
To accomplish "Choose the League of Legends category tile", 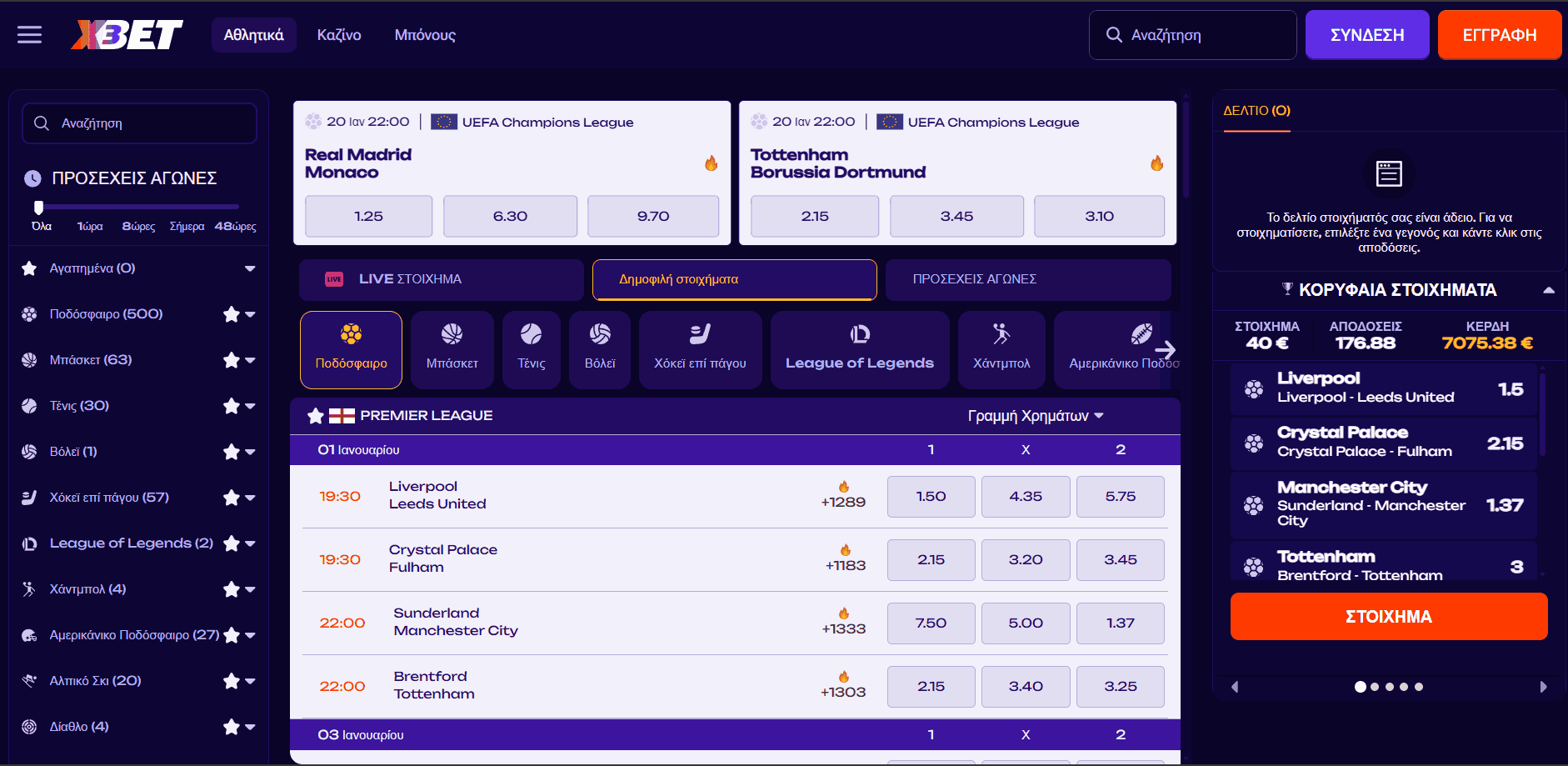I will click(x=859, y=349).
